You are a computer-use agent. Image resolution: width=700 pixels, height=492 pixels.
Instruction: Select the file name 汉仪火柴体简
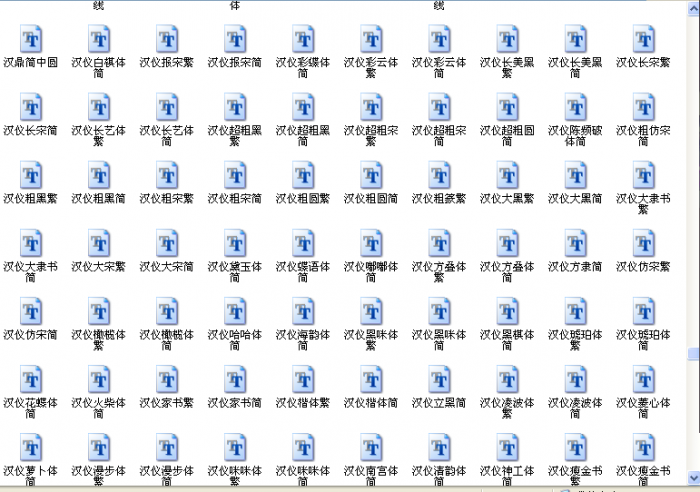pos(99,408)
